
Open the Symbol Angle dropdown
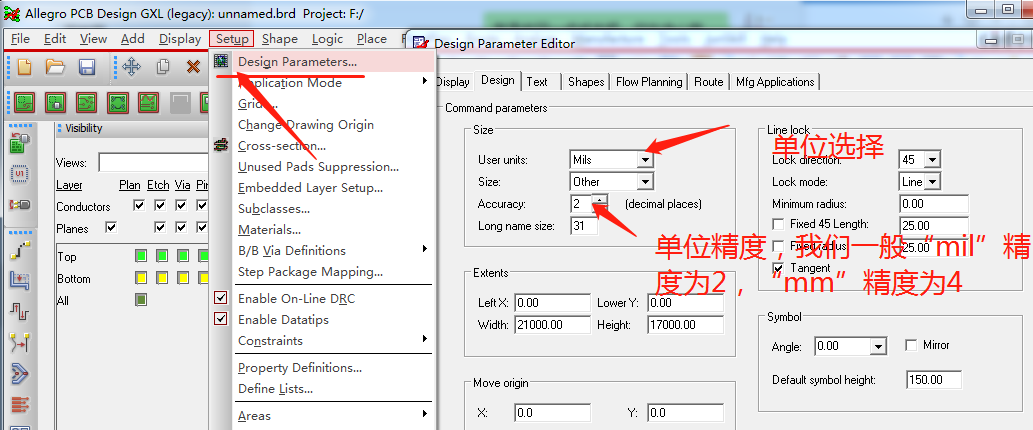pos(878,346)
